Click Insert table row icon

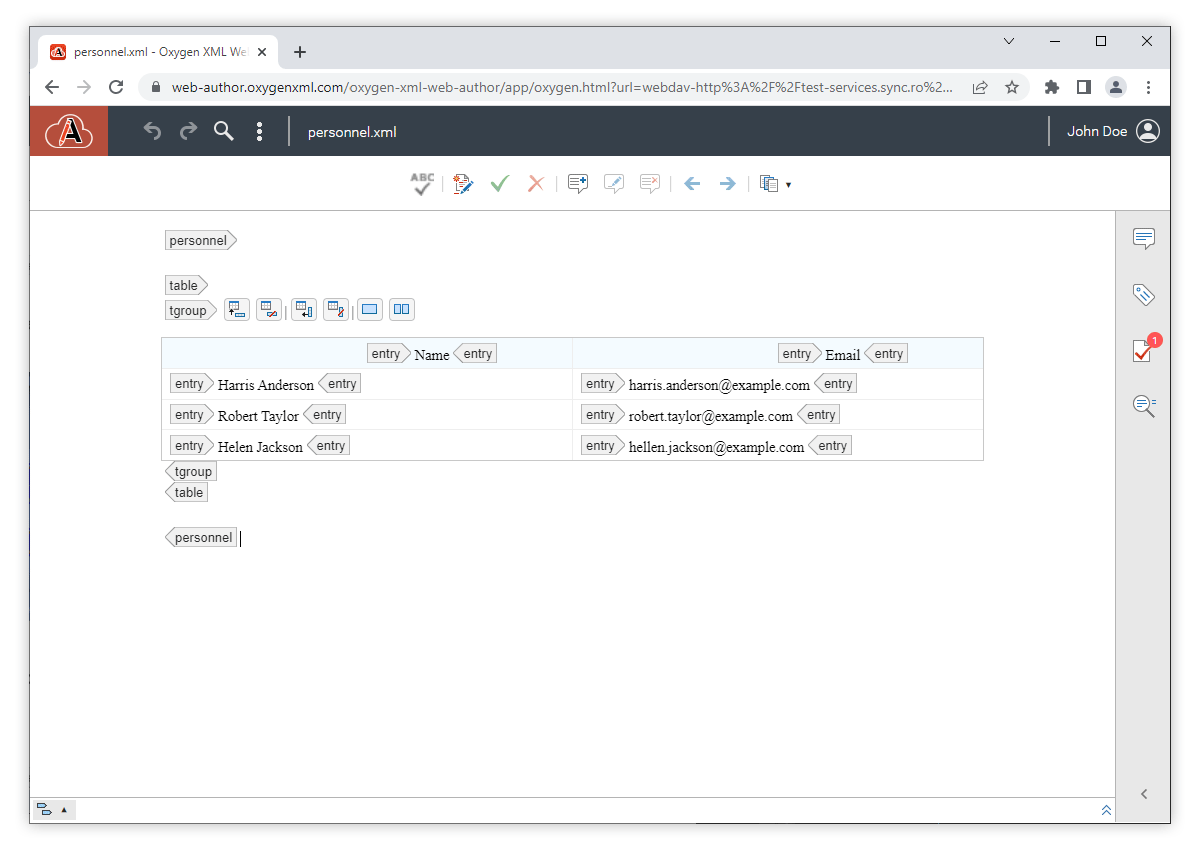237,310
